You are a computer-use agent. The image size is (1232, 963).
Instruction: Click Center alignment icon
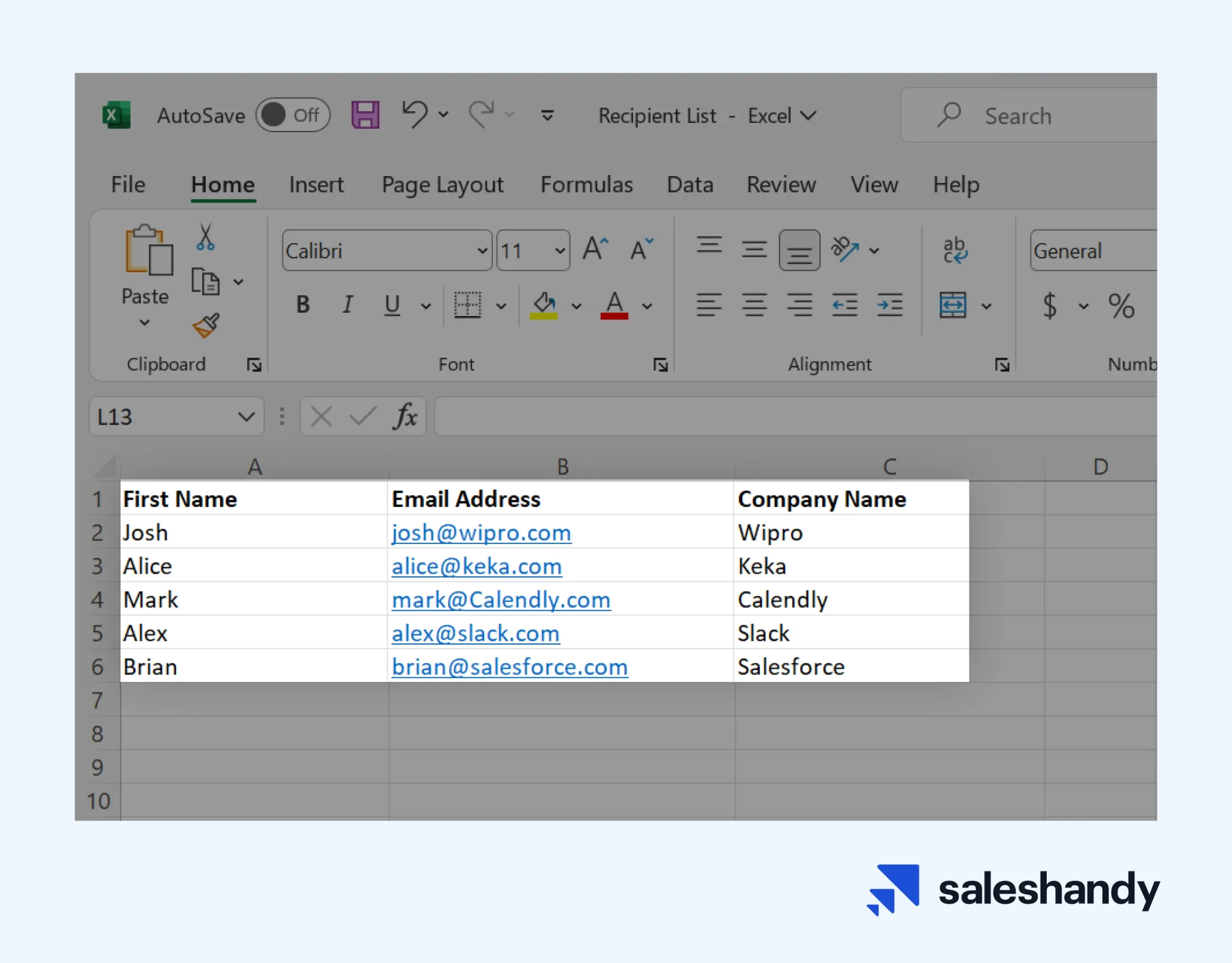[x=754, y=305]
